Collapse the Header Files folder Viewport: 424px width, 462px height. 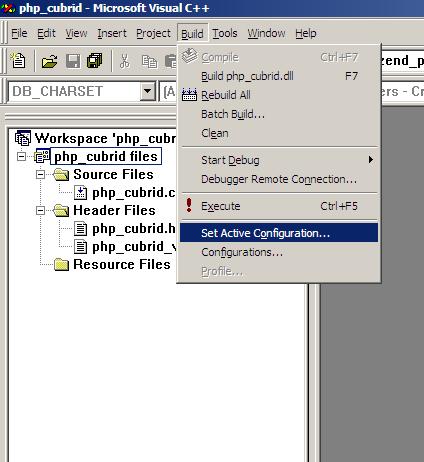40,210
